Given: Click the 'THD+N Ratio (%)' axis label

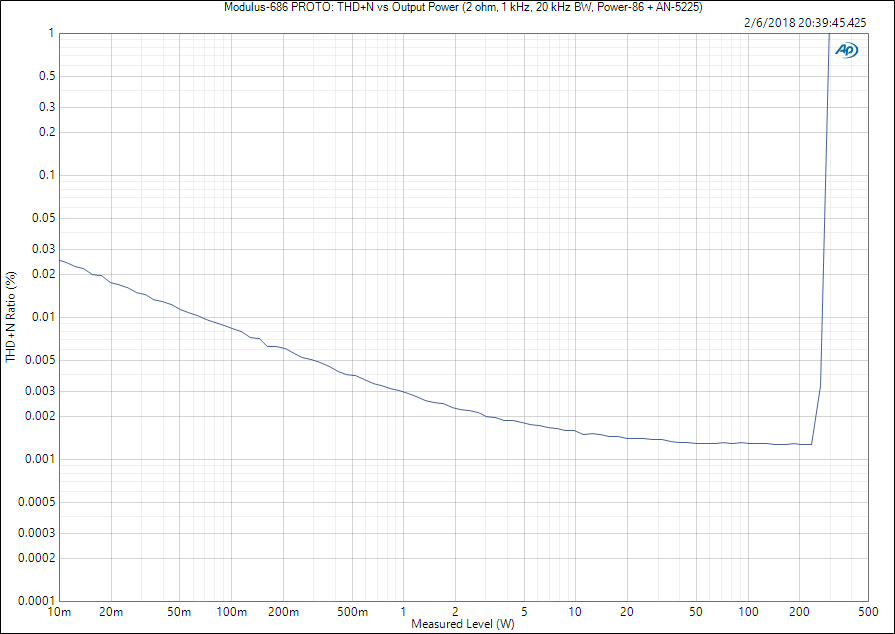Looking at the screenshot, I should [11, 317].
